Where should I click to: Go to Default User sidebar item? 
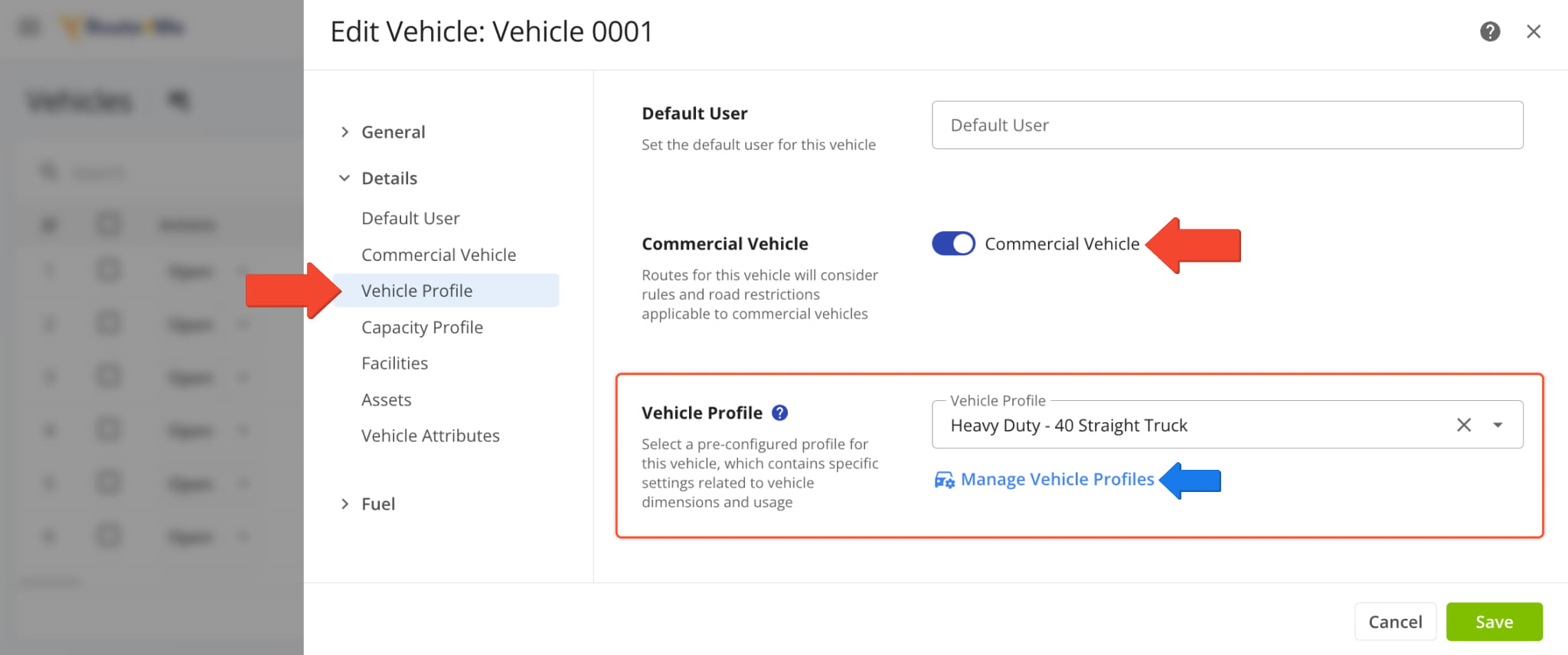pyautogui.click(x=410, y=218)
